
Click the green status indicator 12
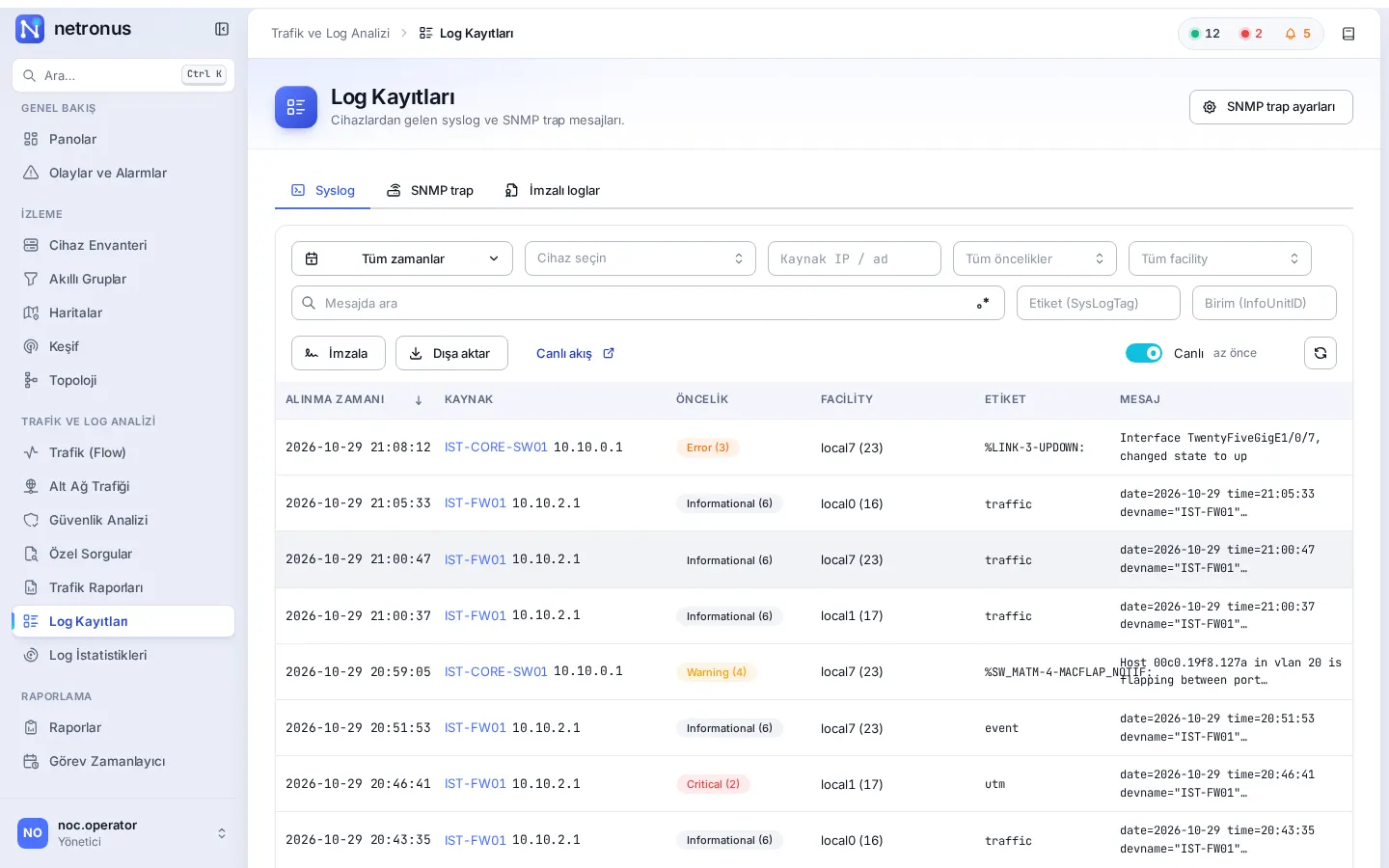pyautogui.click(x=1205, y=34)
